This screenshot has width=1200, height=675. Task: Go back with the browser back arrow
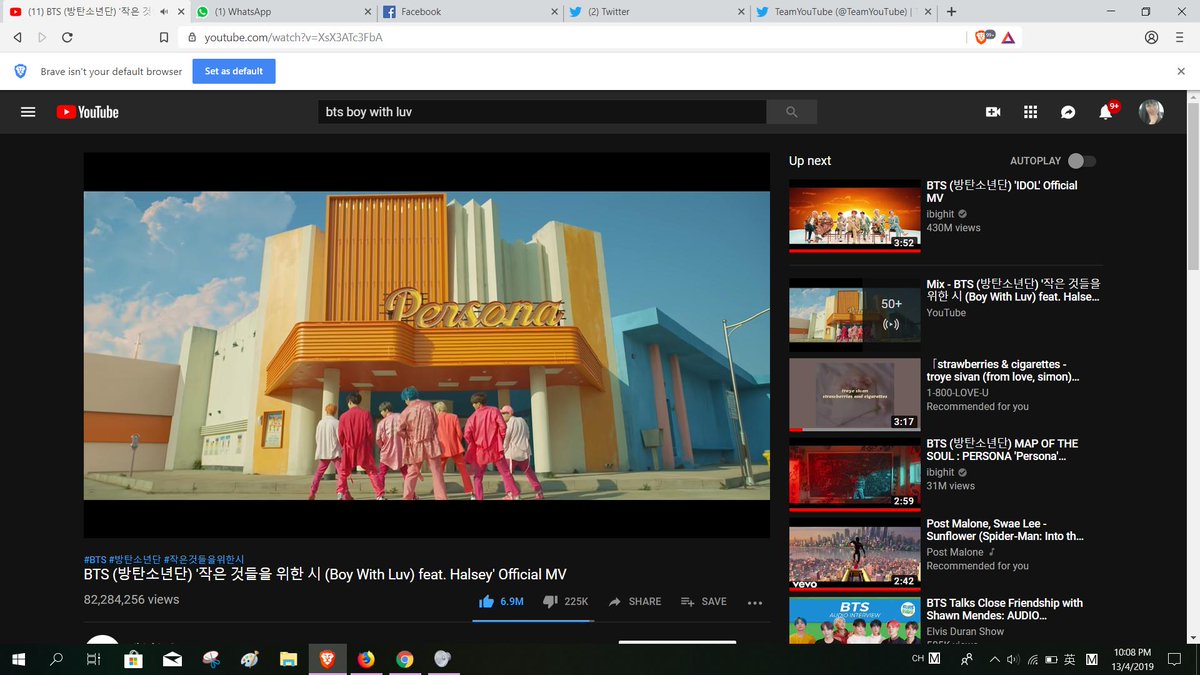[17, 37]
